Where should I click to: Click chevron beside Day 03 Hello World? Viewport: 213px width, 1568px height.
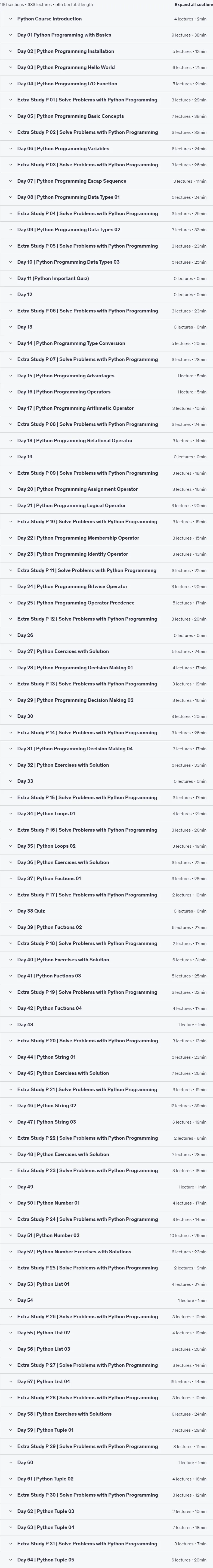10,68
